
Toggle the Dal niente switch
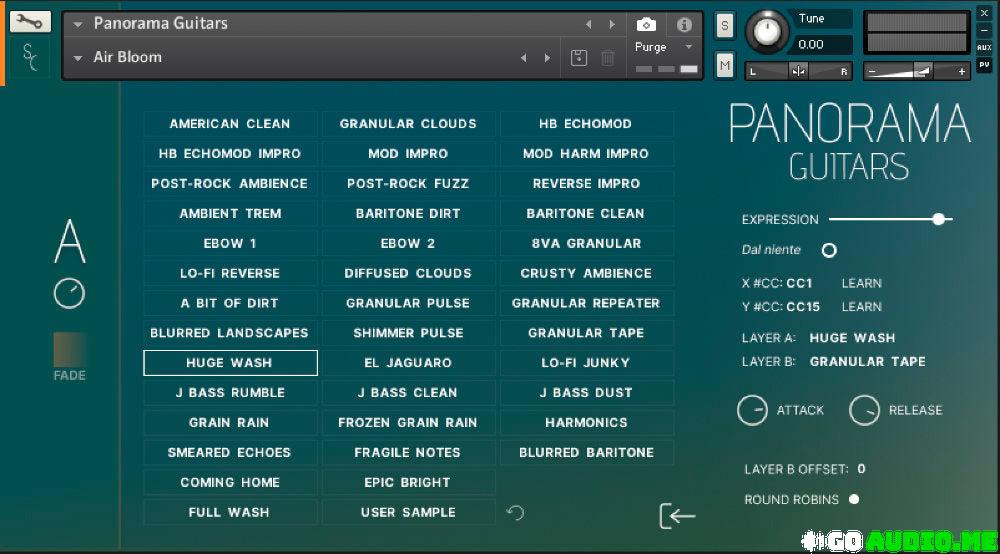pyautogui.click(x=829, y=250)
